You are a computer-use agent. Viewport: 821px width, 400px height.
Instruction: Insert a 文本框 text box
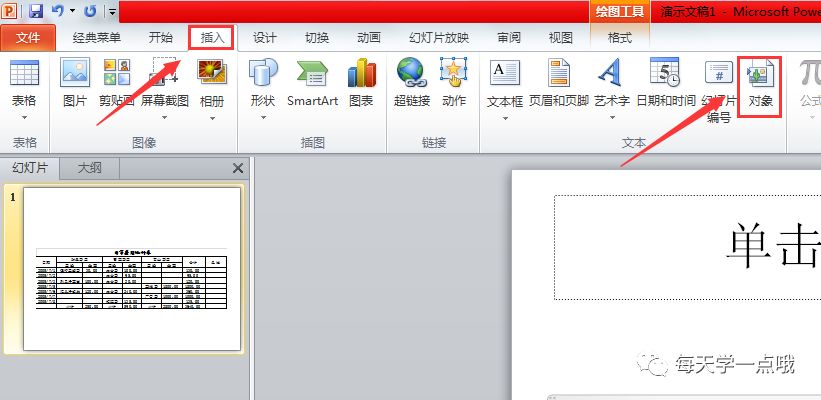(505, 73)
